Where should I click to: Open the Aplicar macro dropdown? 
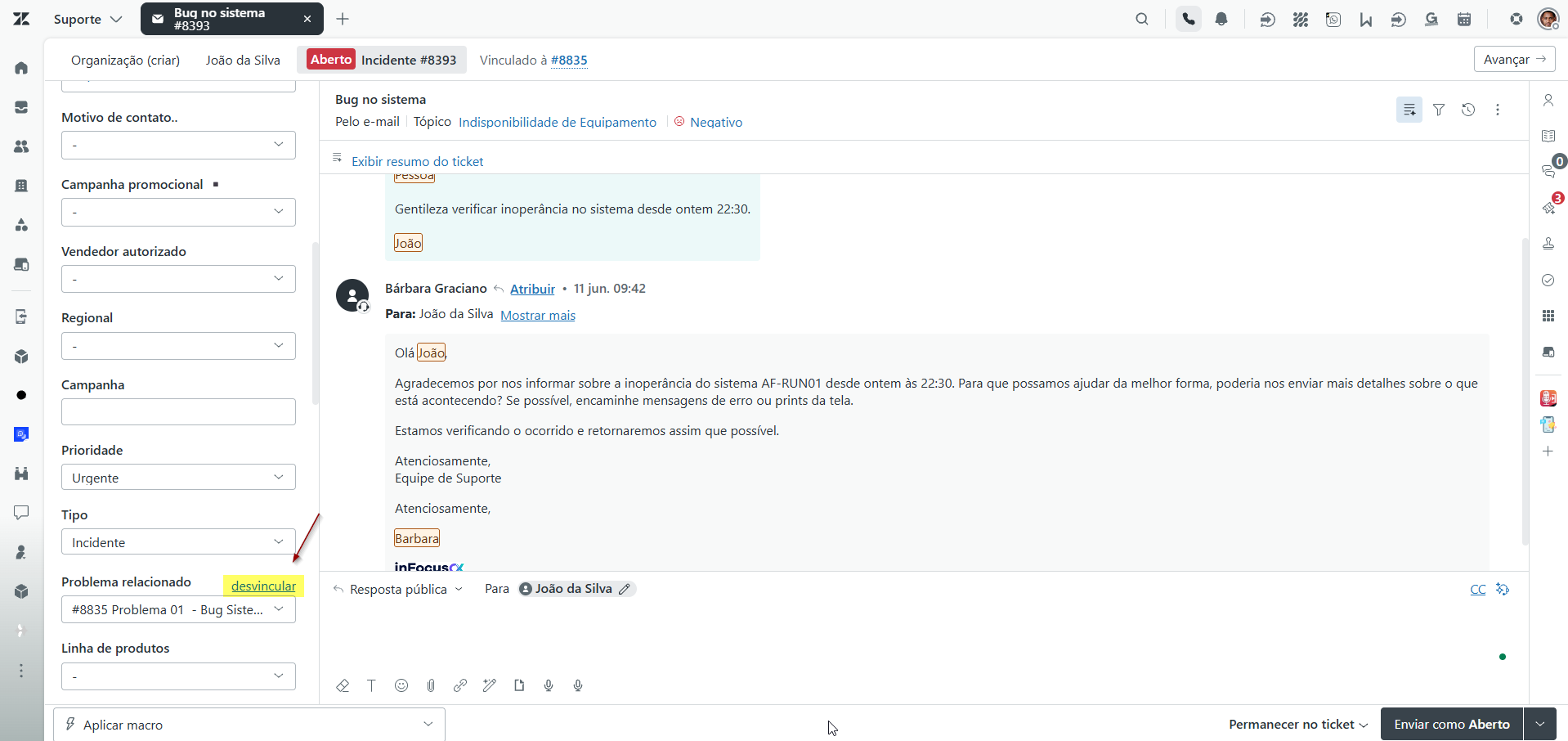[x=249, y=724]
